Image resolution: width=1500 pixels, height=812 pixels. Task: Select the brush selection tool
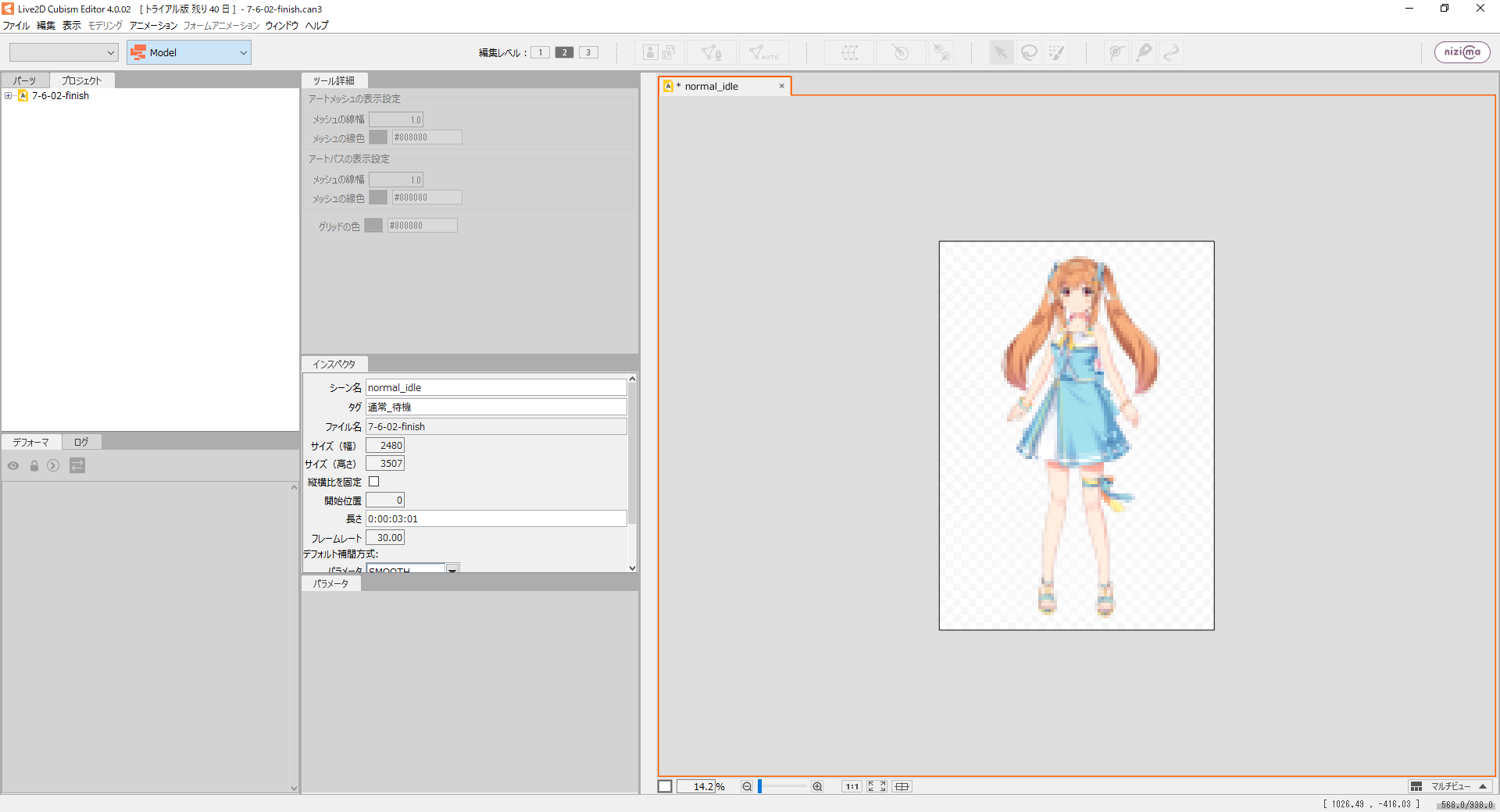tap(1056, 52)
